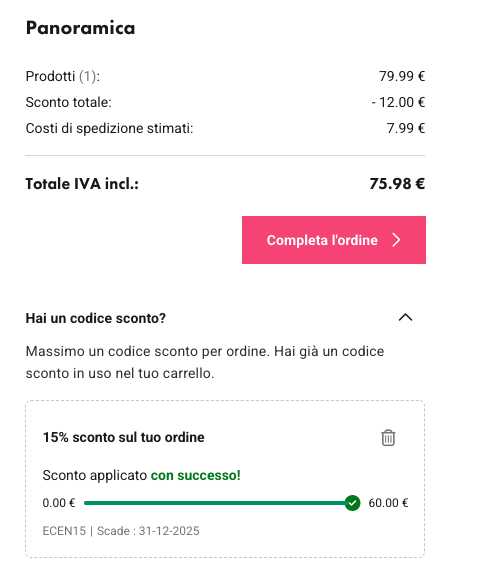Click the - 12.00 € discount amount
The width and height of the screenshot is (479, 577).
[x=398, y=102]
